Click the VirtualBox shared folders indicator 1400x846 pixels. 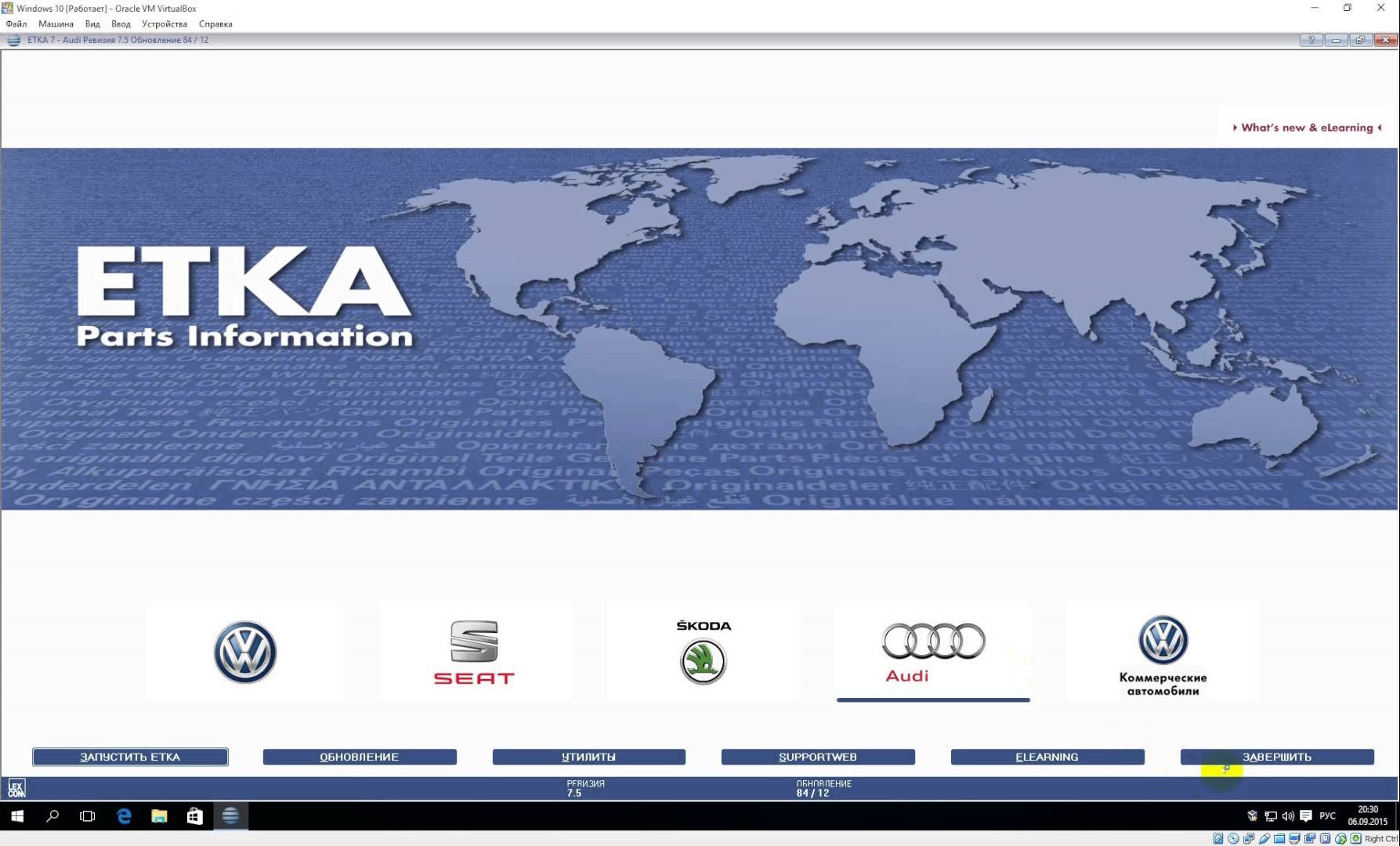coord(1279,839)
